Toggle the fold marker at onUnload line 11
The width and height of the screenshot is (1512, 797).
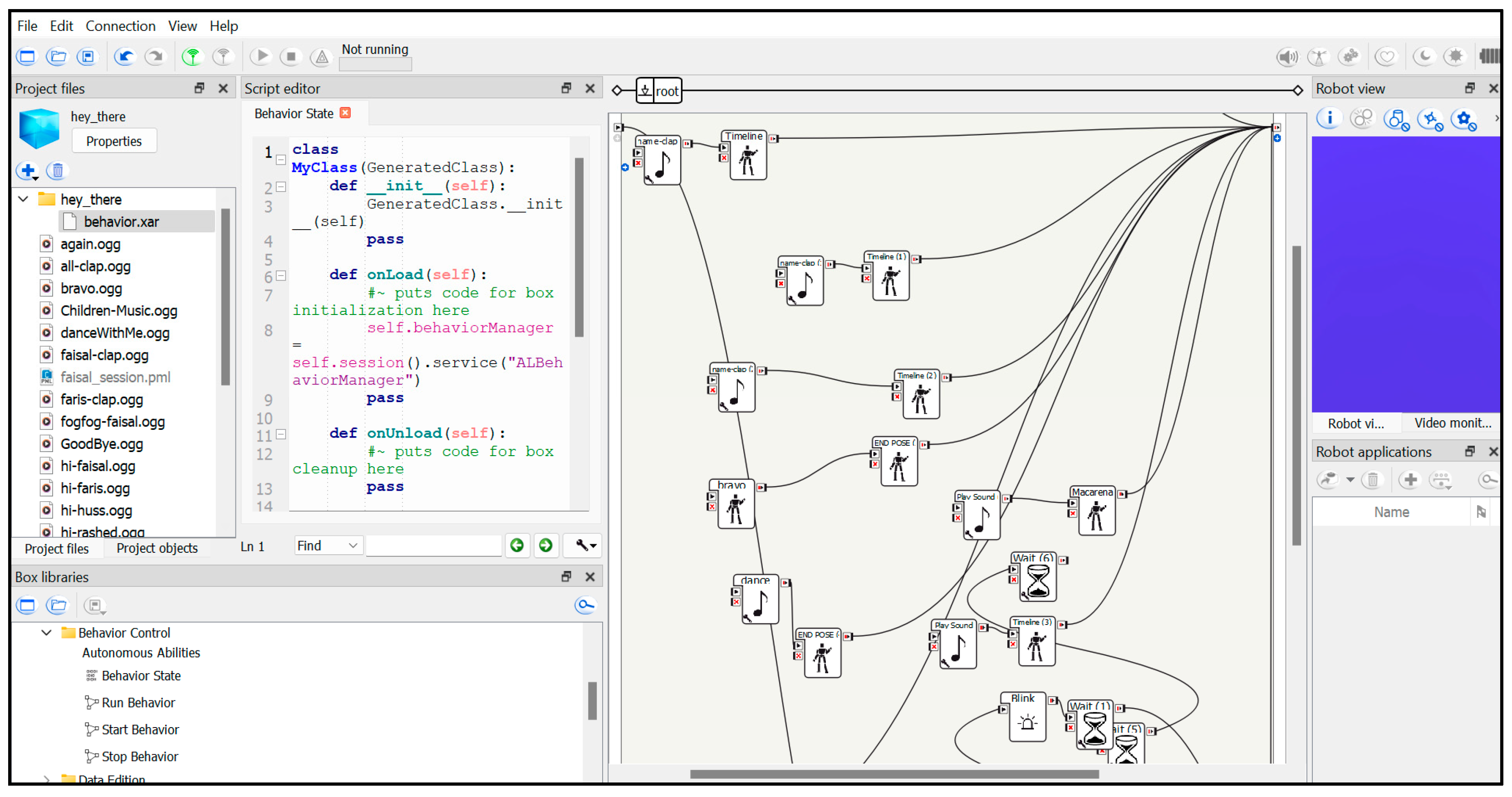click(x=281, y=434)
